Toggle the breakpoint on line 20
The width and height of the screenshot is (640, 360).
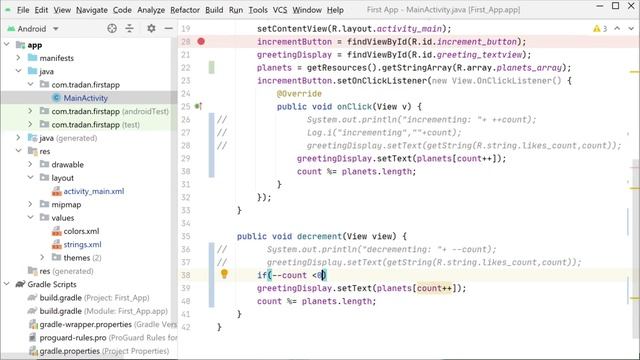pos(201,41)
